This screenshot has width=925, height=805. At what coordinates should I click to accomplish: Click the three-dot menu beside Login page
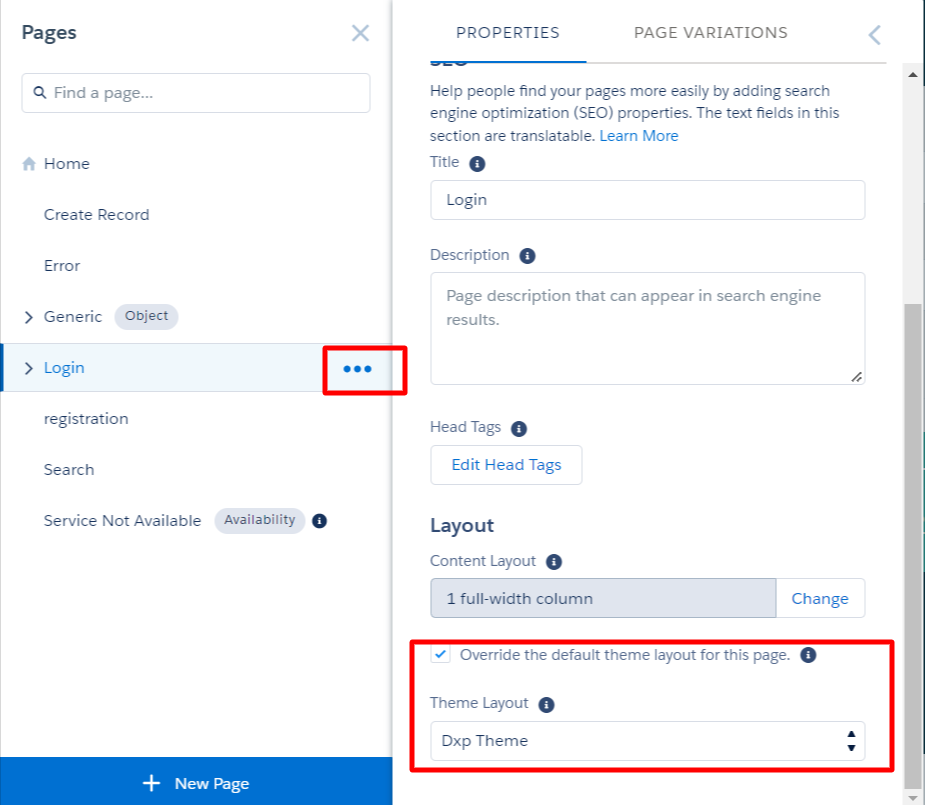click(x=357, y=369)
